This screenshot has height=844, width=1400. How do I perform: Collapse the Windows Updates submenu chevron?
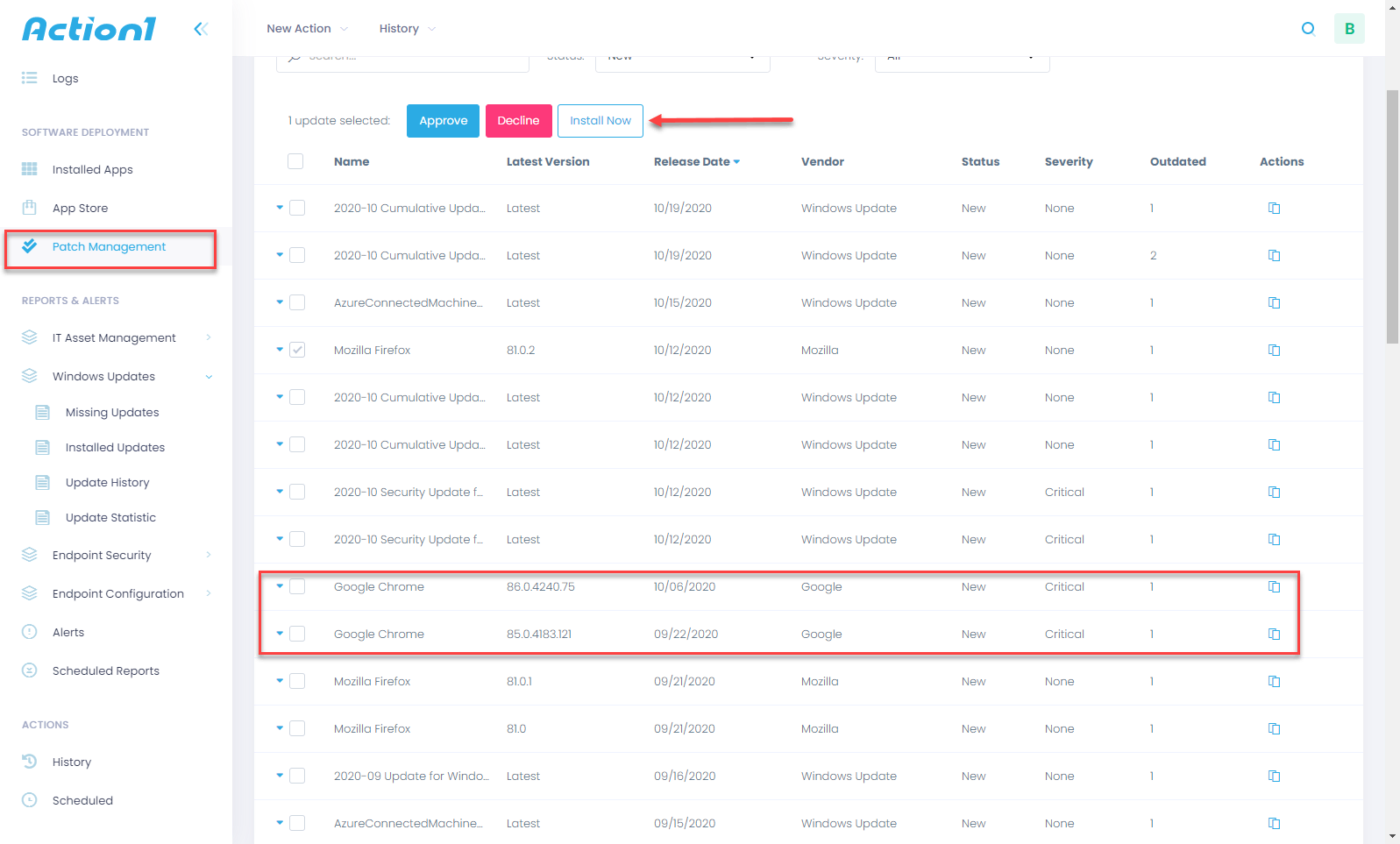pyautogui.click(x=209, y=377)
